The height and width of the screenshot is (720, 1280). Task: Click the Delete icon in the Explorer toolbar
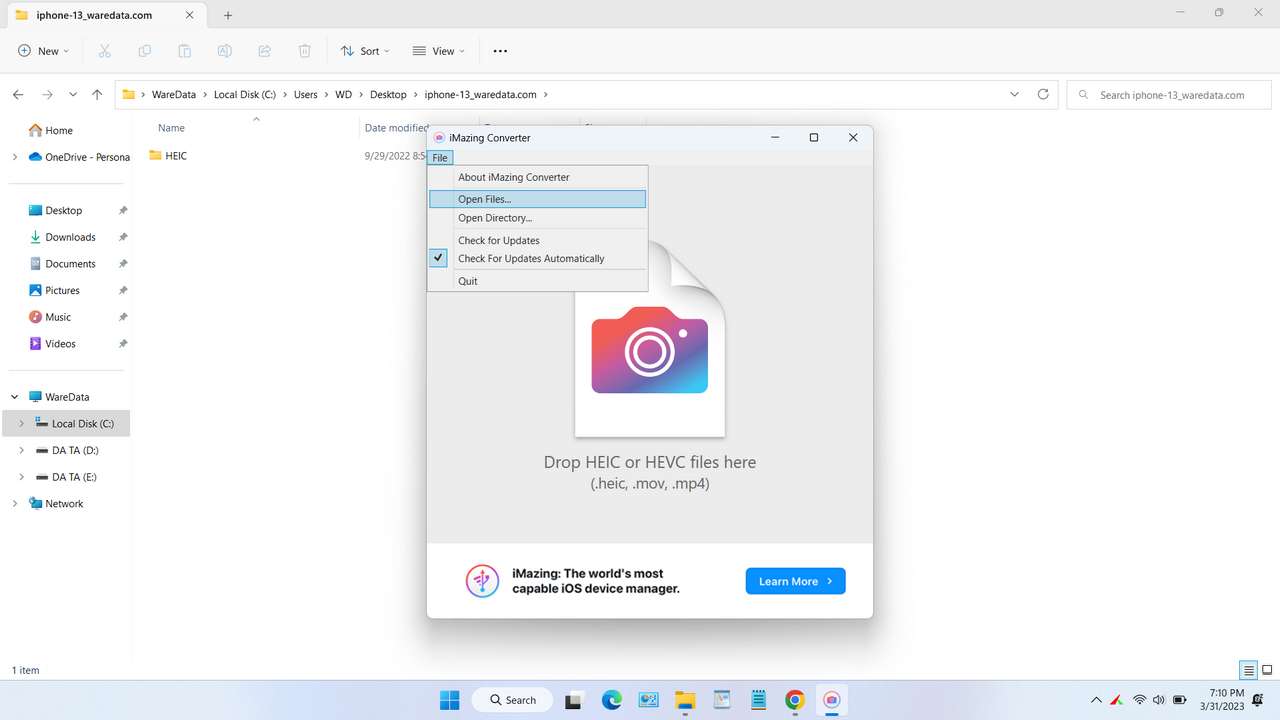tap(304, 50)
